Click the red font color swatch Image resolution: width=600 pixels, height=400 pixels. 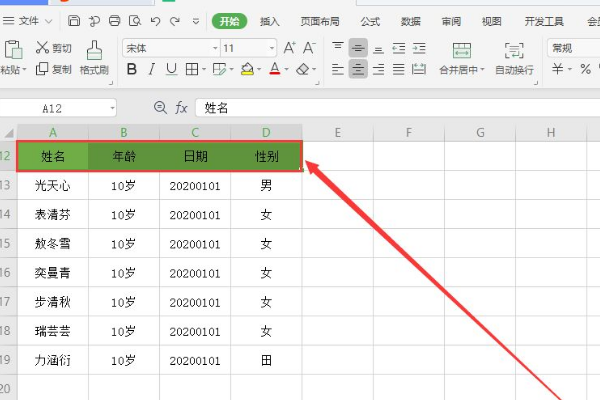(x=273, y=69)
